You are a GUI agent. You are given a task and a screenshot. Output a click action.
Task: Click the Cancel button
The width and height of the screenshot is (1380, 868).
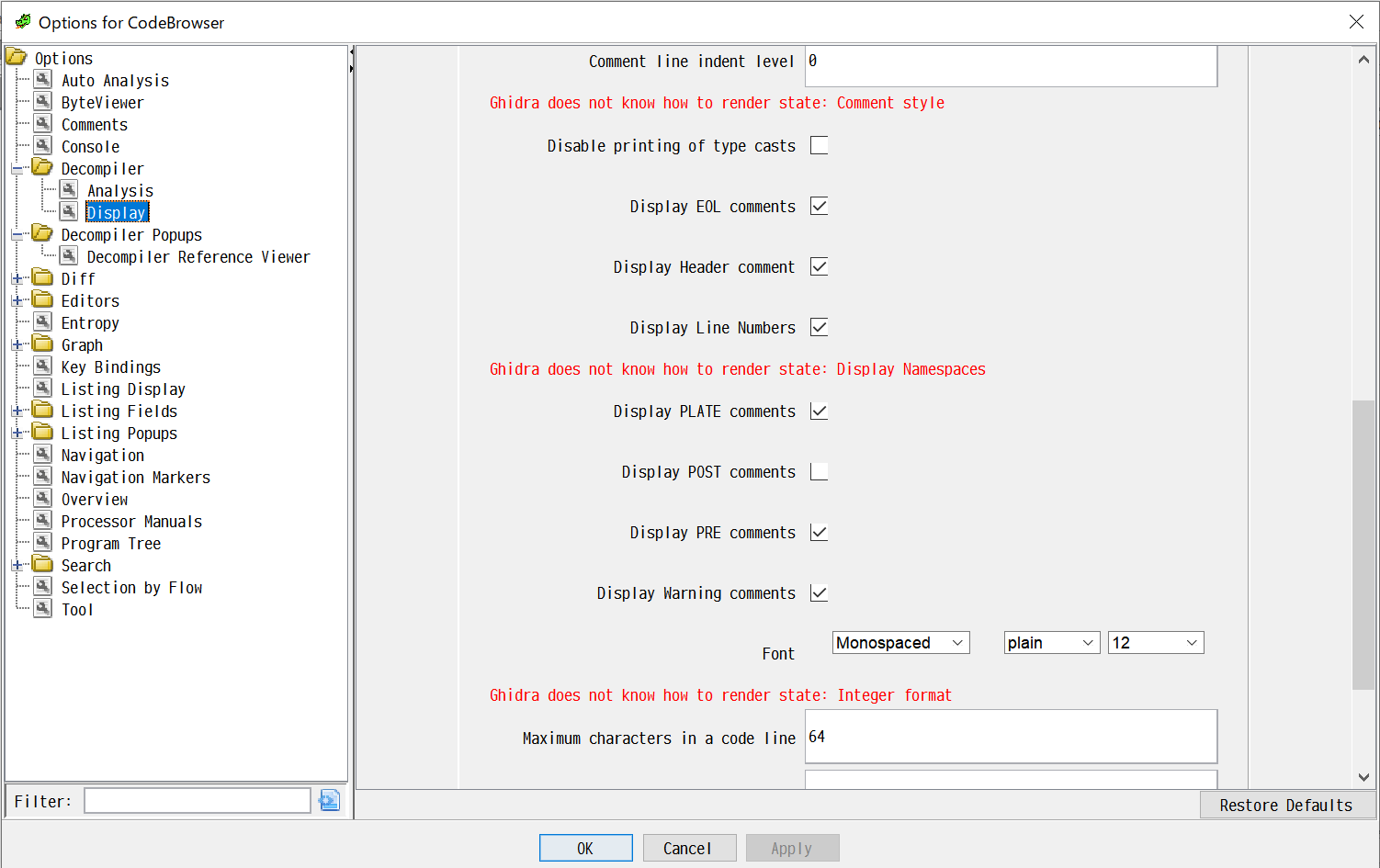pos(688,848)
